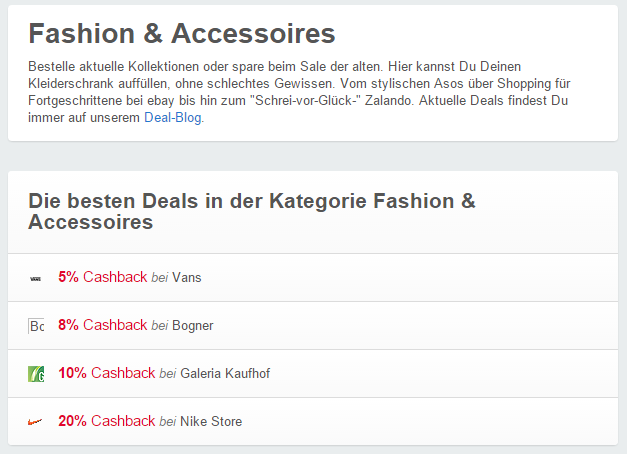627x454 pixels.
Task: Click the Nike swoosh icon
Action: [x=36, y=422]
